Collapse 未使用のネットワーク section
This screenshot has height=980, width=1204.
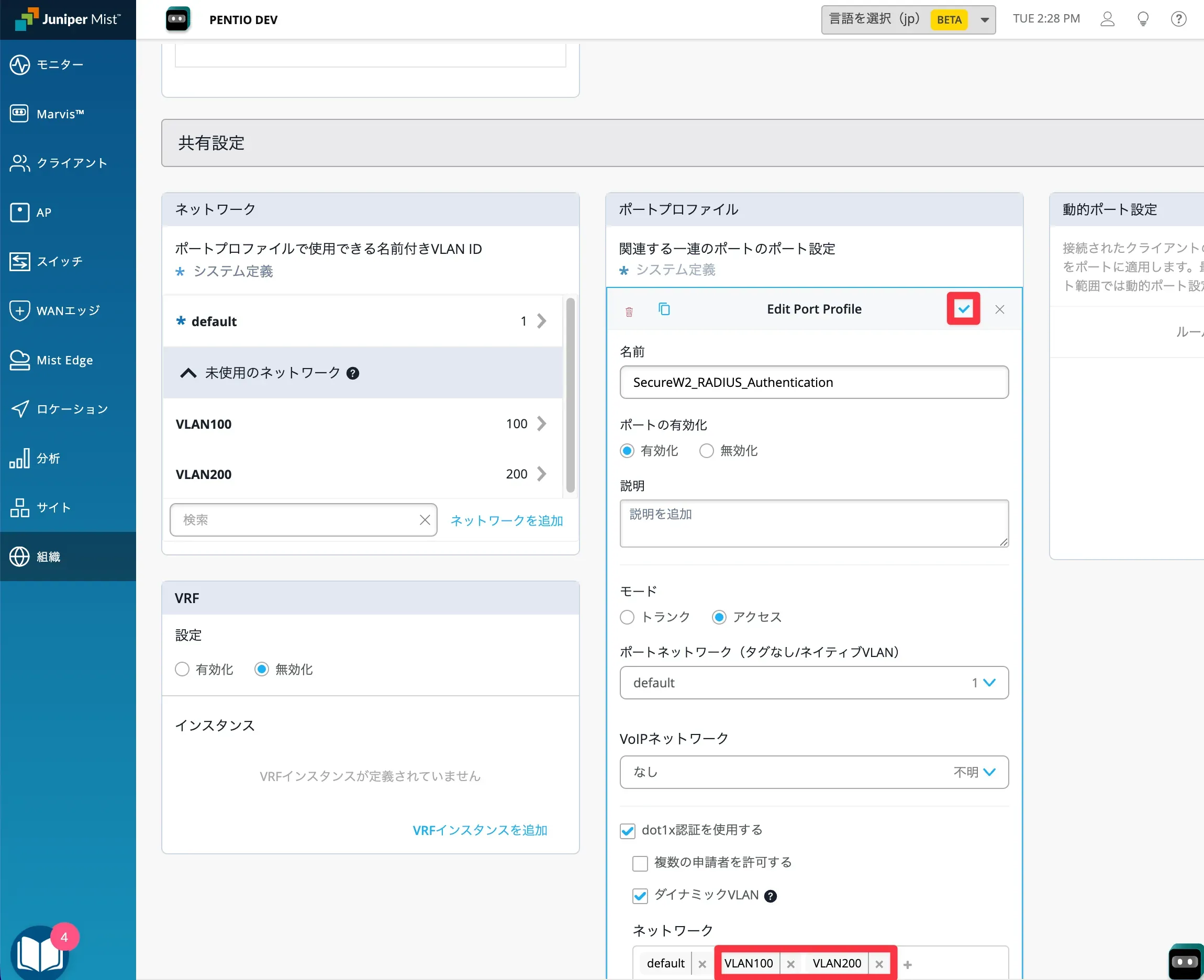pyautogui.click(x=188, y=373)
